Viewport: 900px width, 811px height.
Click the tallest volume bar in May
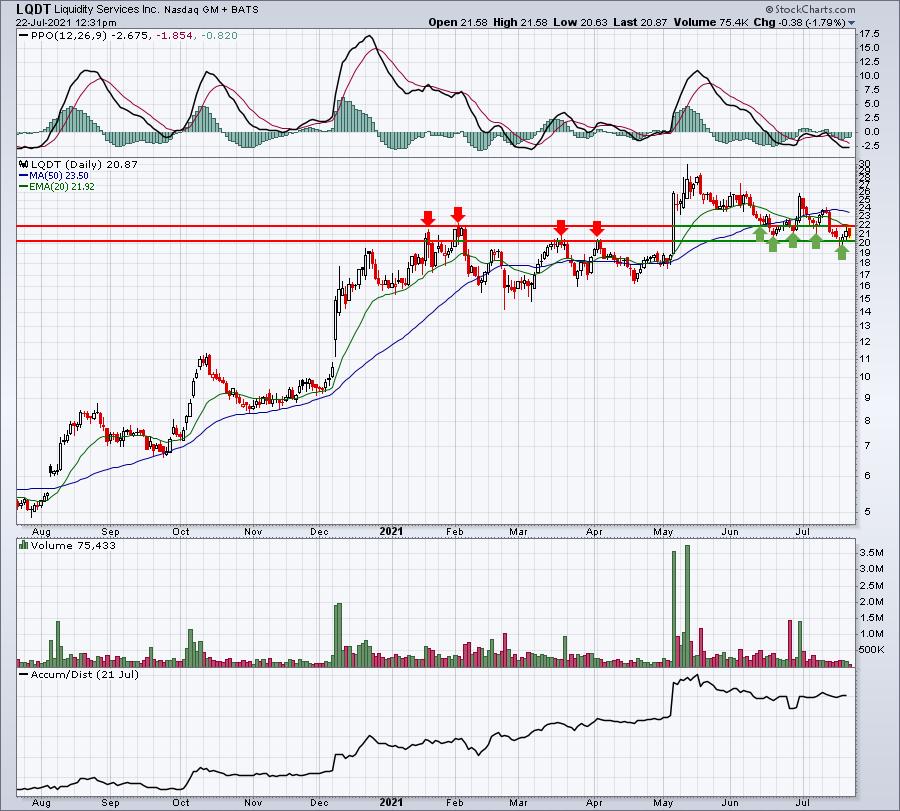tap(687, 606)
